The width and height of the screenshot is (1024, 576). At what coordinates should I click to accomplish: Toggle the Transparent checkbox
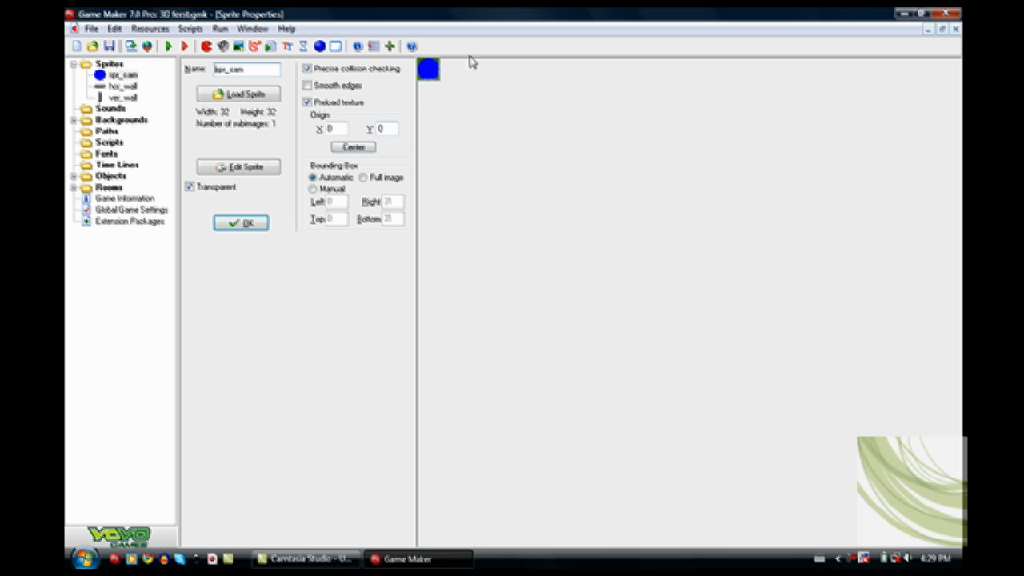click(189, 186)
